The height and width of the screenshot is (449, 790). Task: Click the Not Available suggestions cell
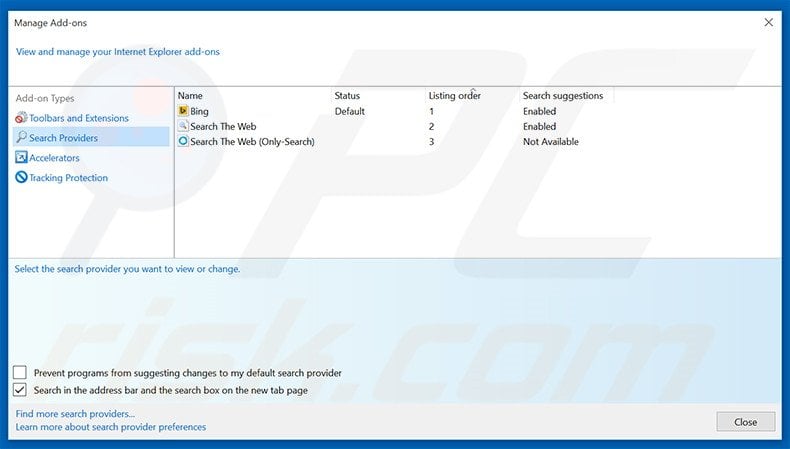click(x=551, y=142)
